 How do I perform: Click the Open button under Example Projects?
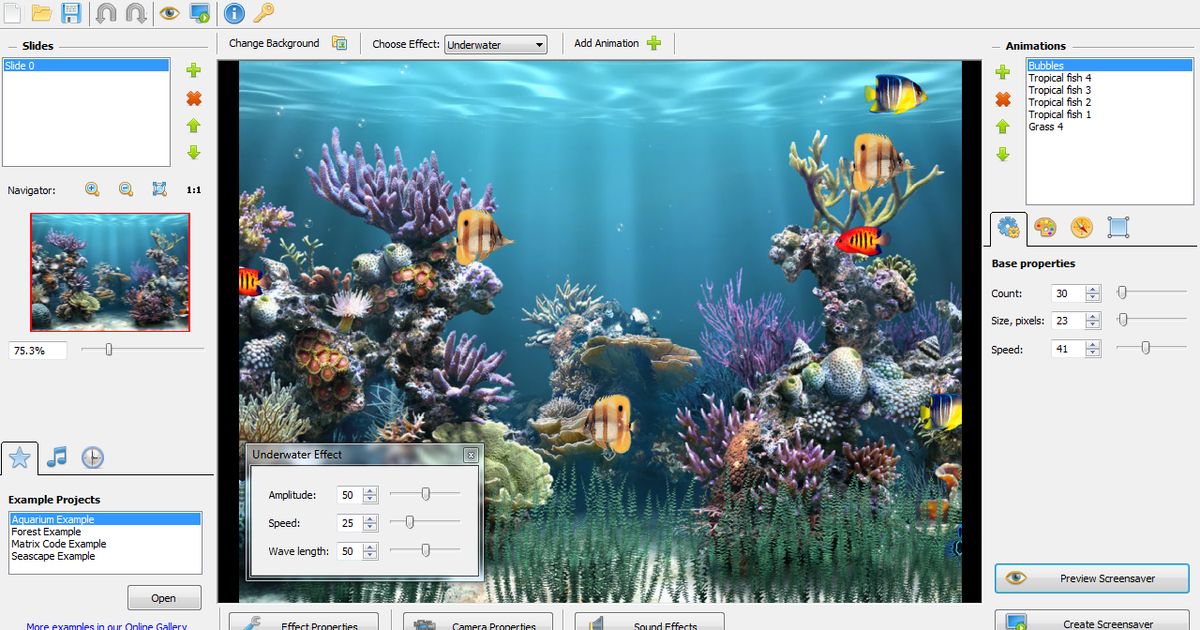(163, 597)
